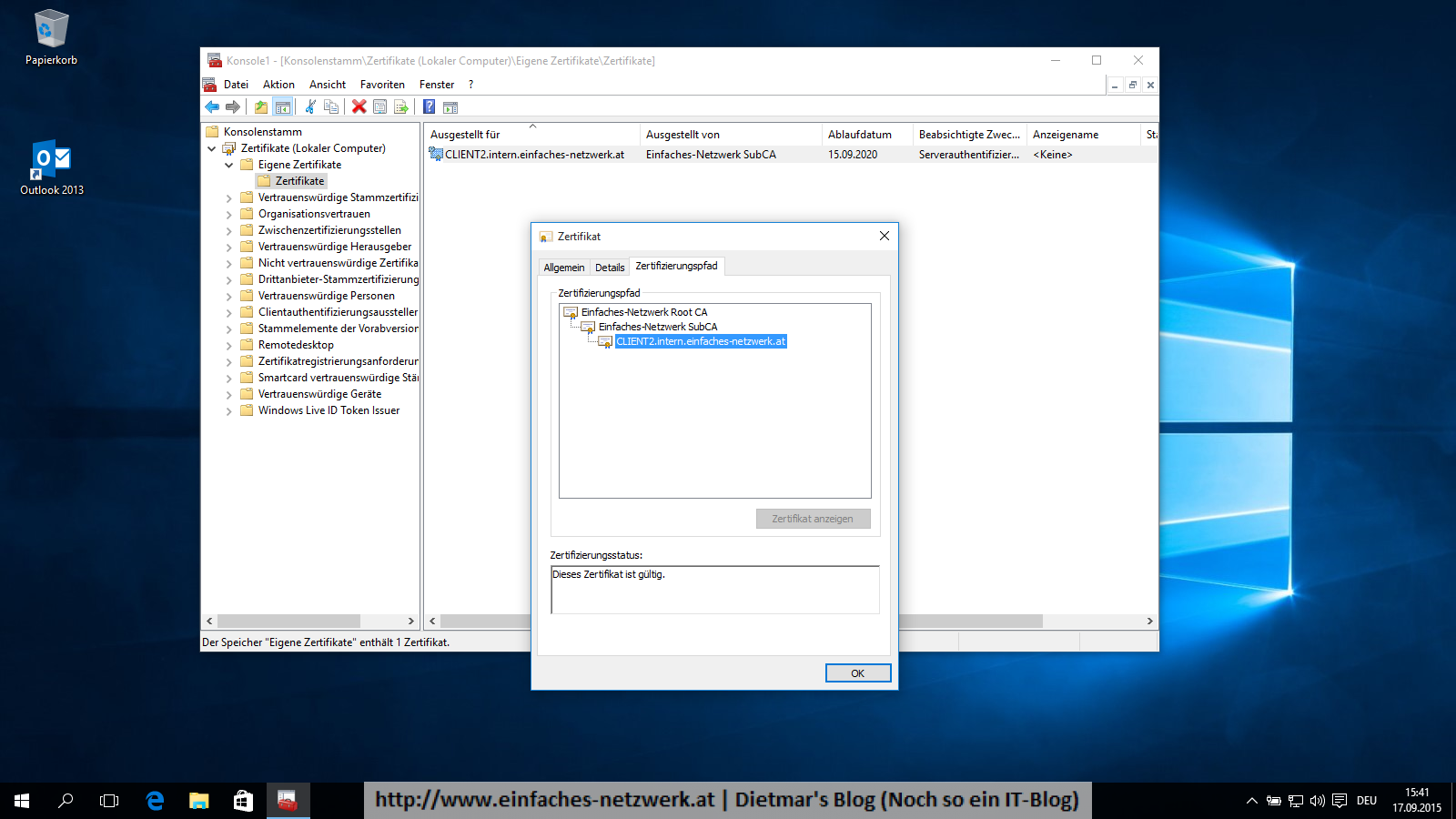This screenshot has height=819, width=1456.
Task: Launch Edge from the taskbar
Action: coord(155,801)
